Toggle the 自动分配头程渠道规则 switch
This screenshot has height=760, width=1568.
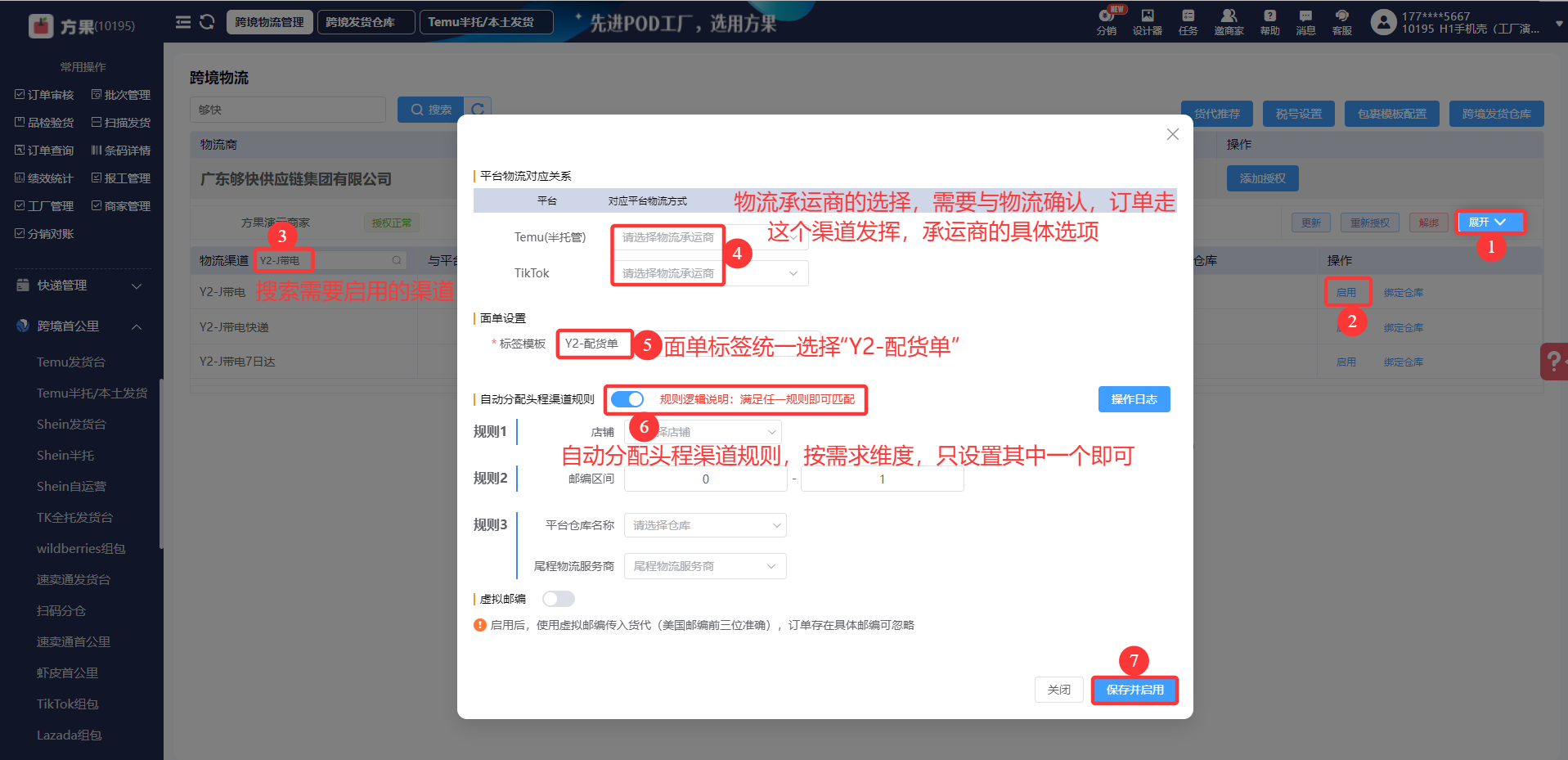tap(627, 399)
